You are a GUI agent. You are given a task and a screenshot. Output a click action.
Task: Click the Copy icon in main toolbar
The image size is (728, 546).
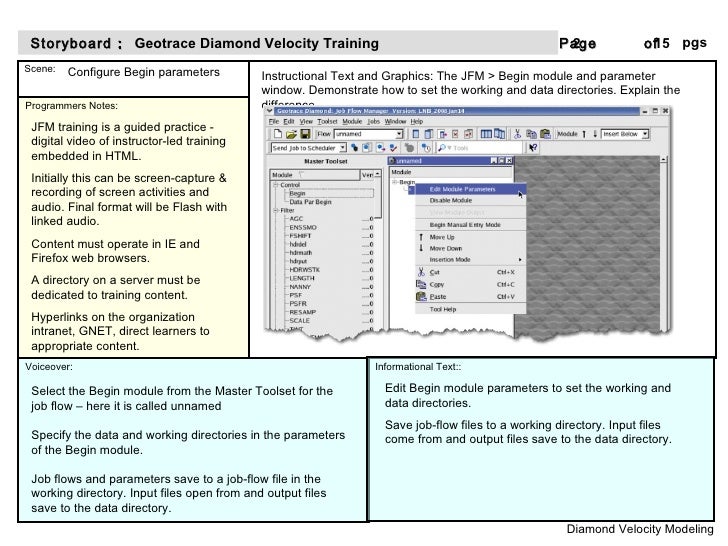(x=531, y=134)
